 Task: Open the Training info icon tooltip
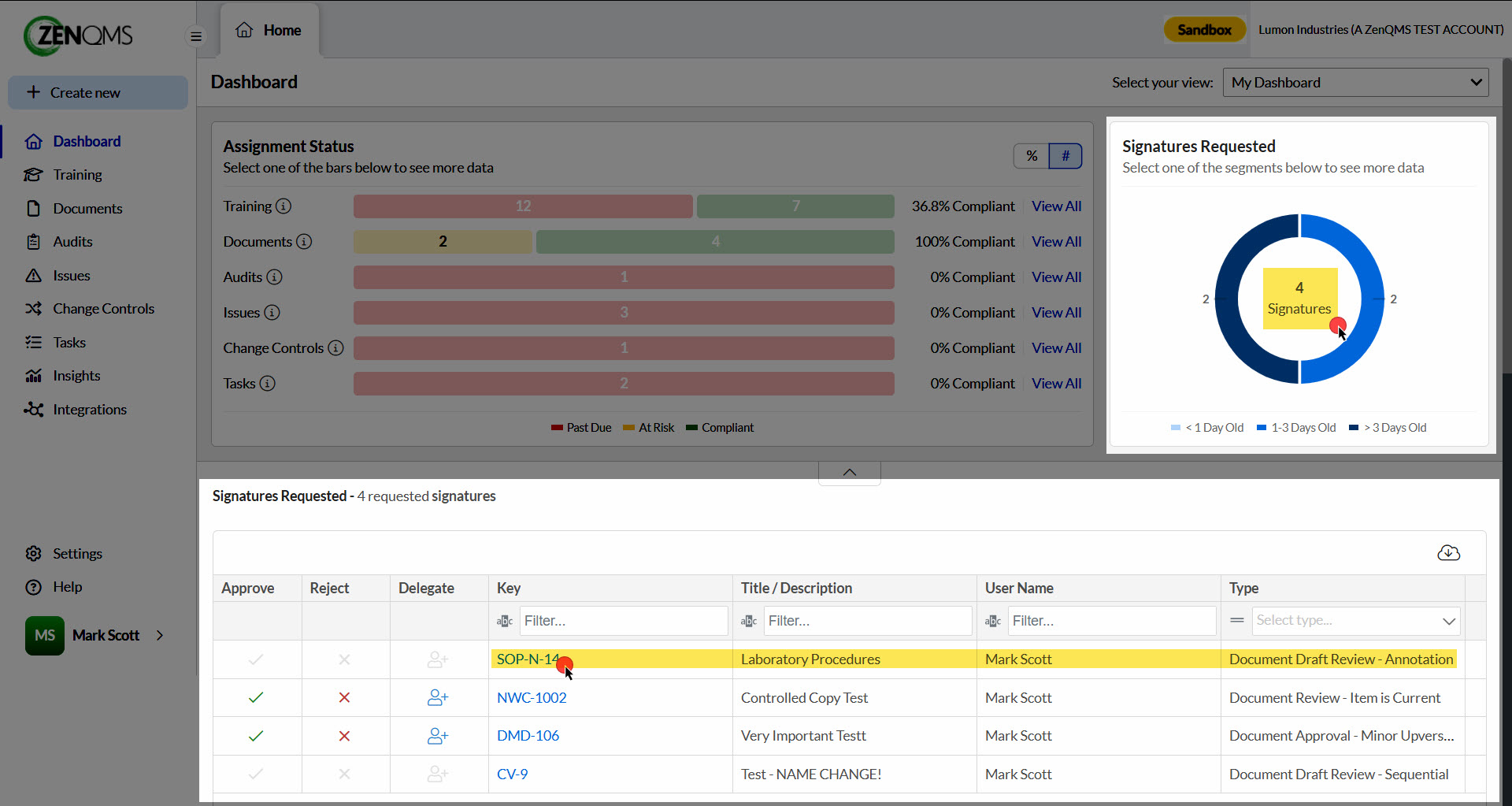pos(283,206)
